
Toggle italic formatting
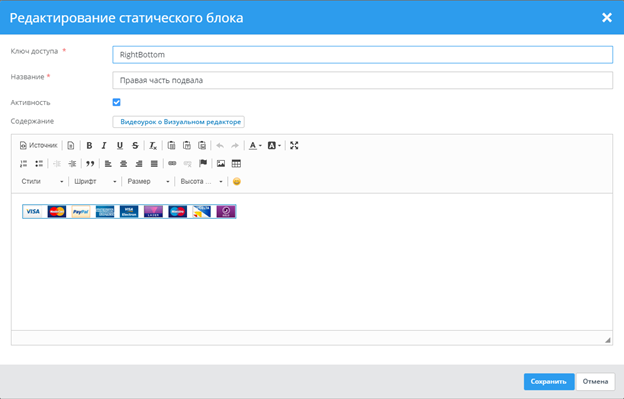104,146
